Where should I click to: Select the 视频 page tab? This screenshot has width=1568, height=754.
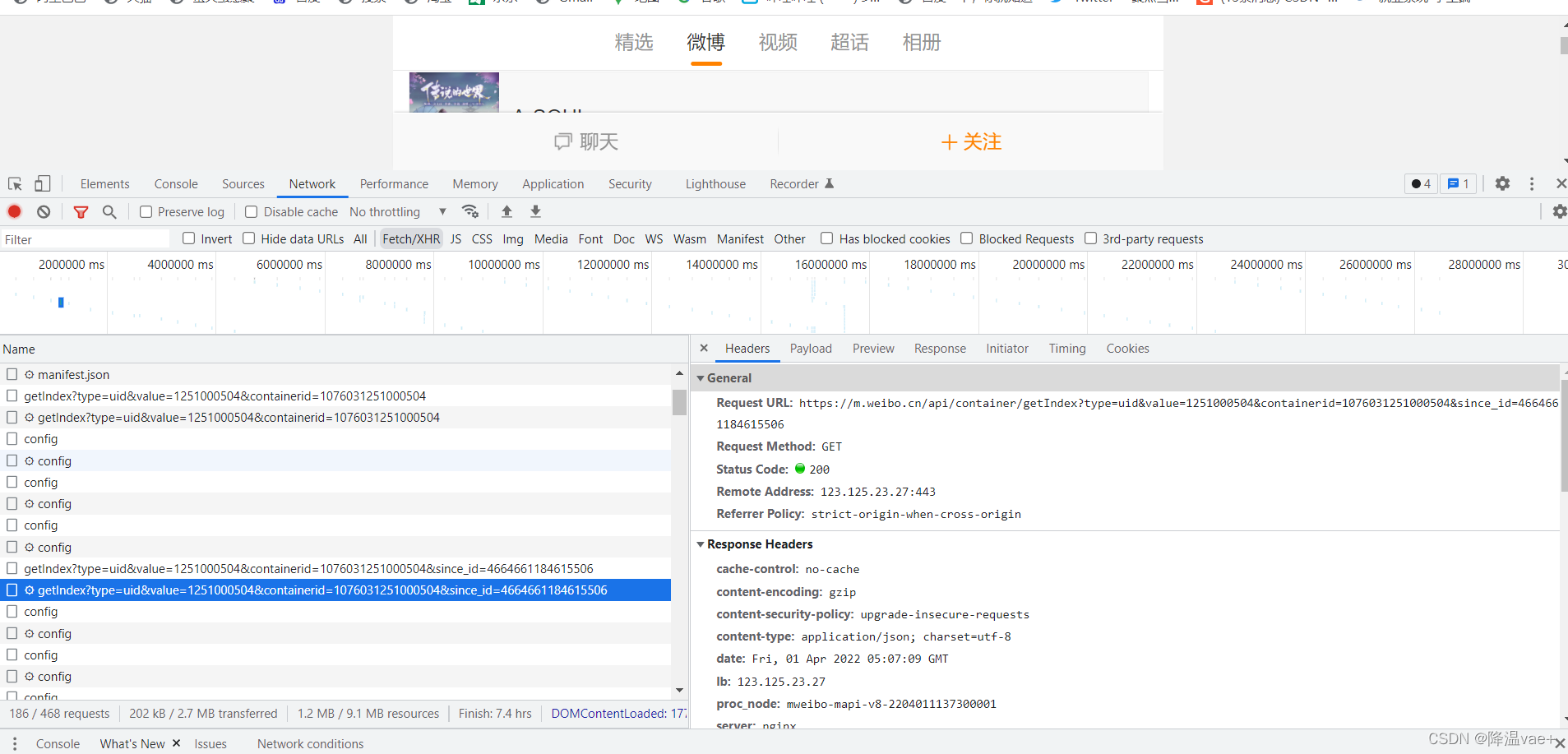point(778,42)
